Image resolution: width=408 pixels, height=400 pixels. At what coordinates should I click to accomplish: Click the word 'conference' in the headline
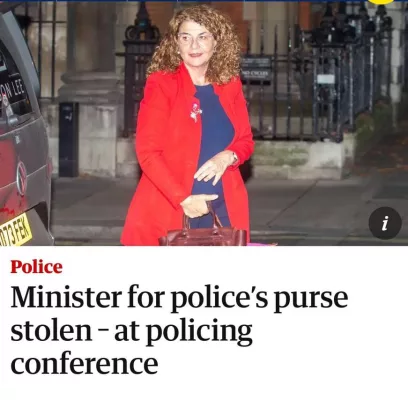[84, 363]
